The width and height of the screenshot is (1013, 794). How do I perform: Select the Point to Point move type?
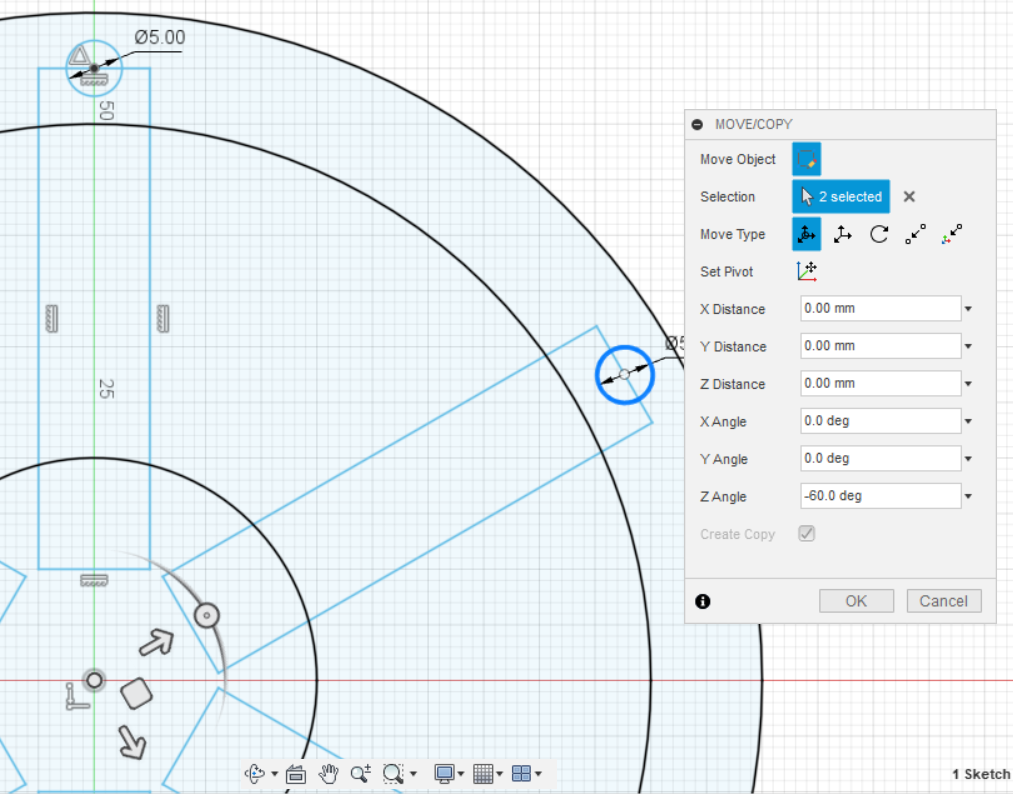915,234
